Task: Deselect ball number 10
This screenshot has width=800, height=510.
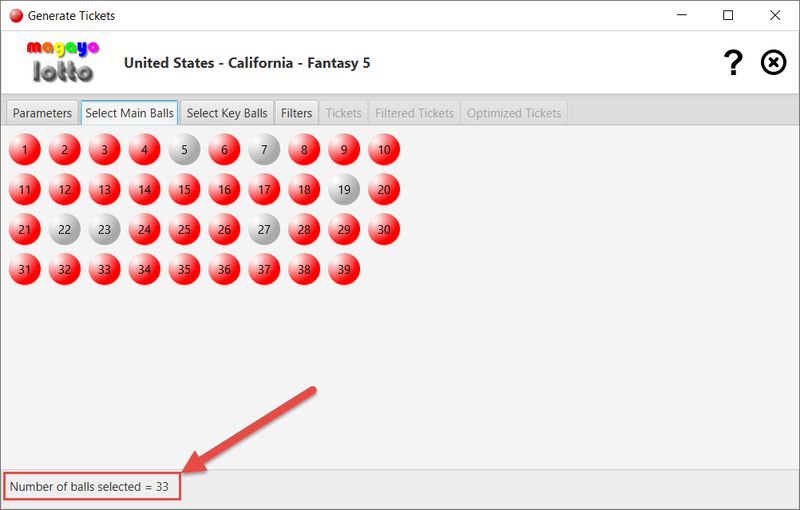Action: click(384, 149)
